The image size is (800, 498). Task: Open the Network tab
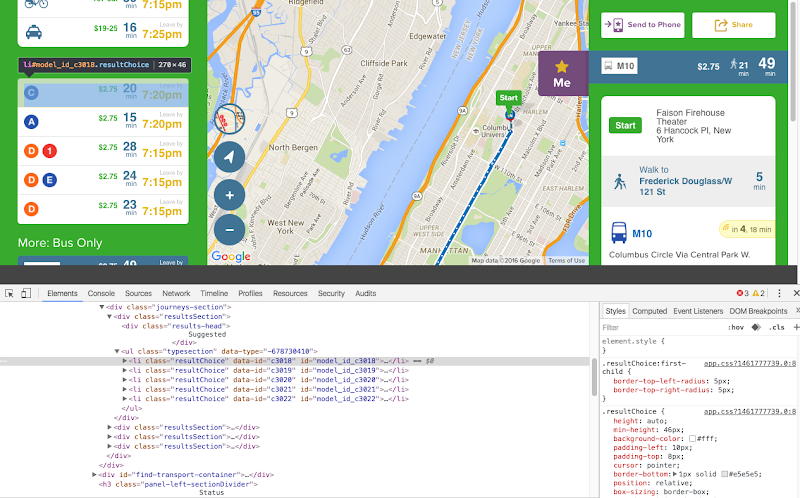pyautogui.click(x=176, y=293)
